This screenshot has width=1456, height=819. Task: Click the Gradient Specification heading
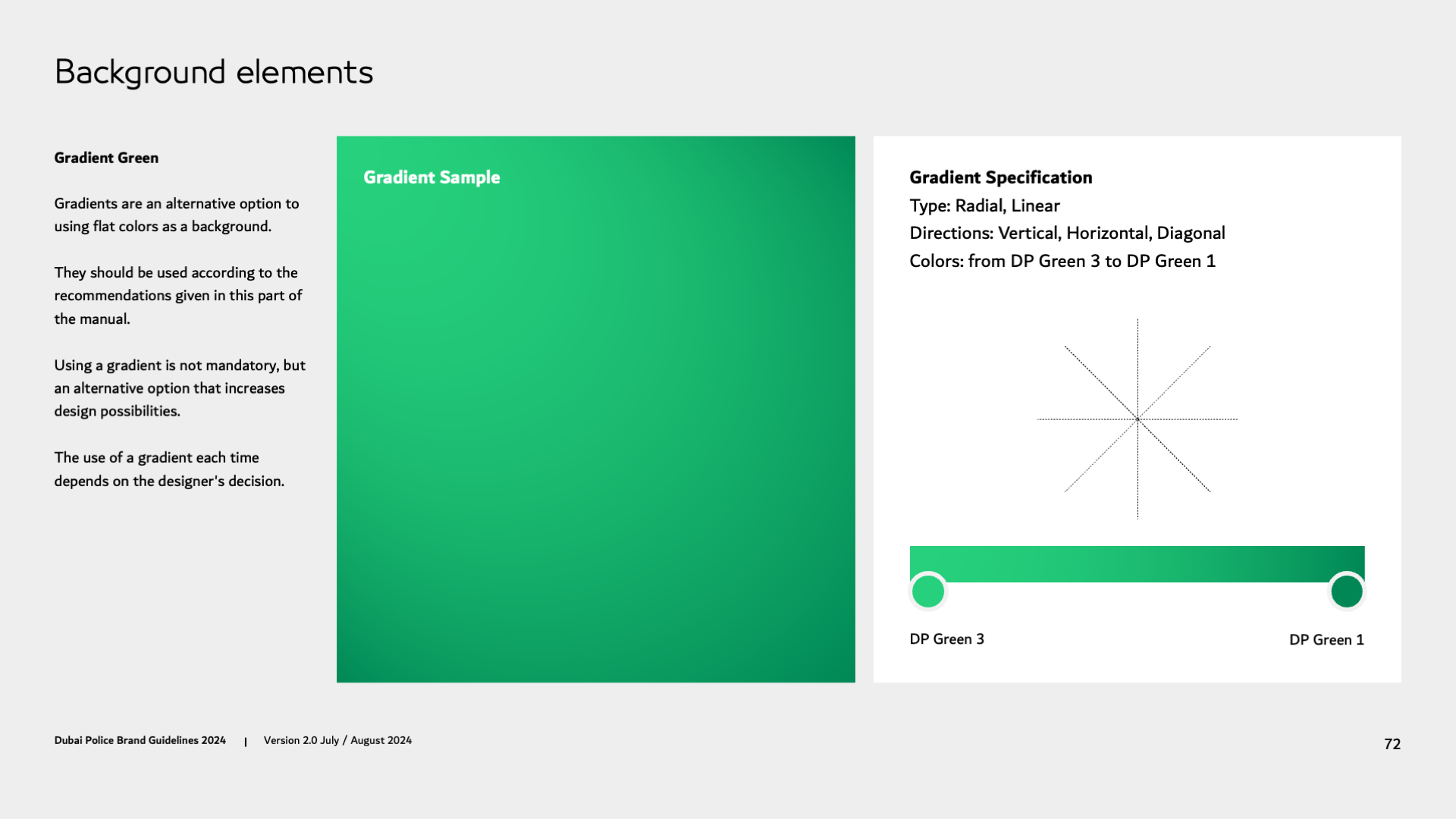1000,177
